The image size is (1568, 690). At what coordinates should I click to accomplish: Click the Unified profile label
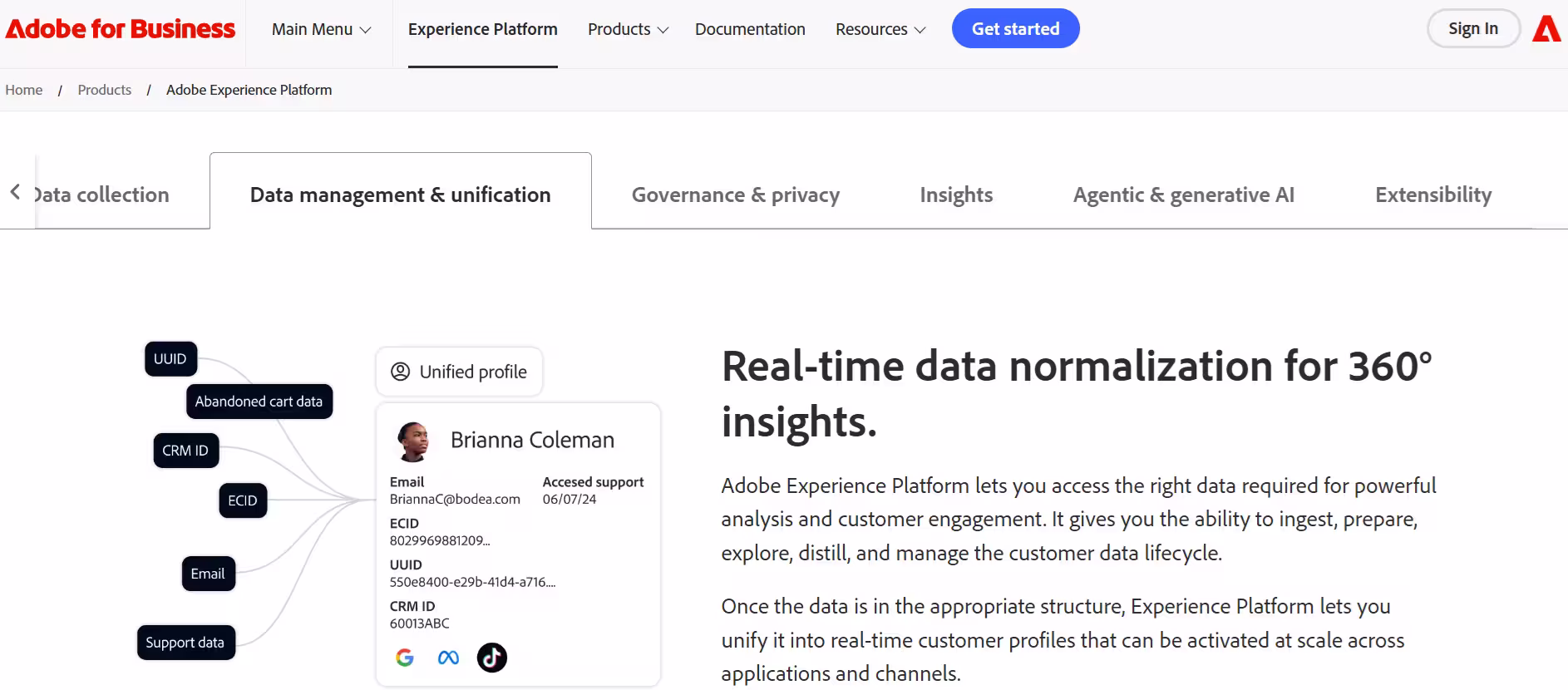click(473, 372)
